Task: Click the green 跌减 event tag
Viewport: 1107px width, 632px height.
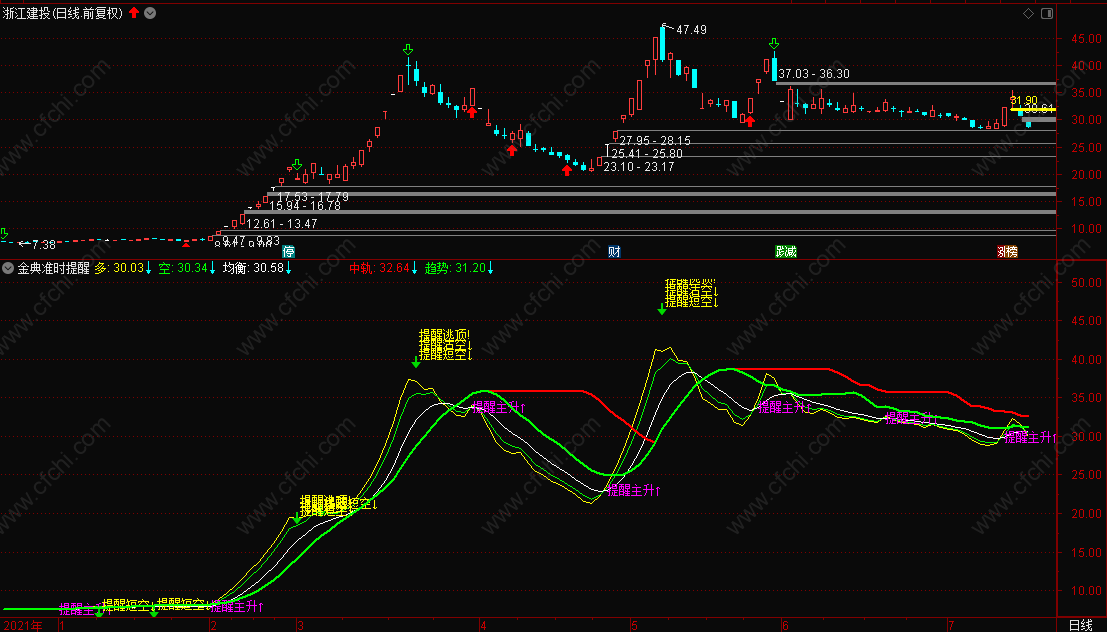Action: 786,251
